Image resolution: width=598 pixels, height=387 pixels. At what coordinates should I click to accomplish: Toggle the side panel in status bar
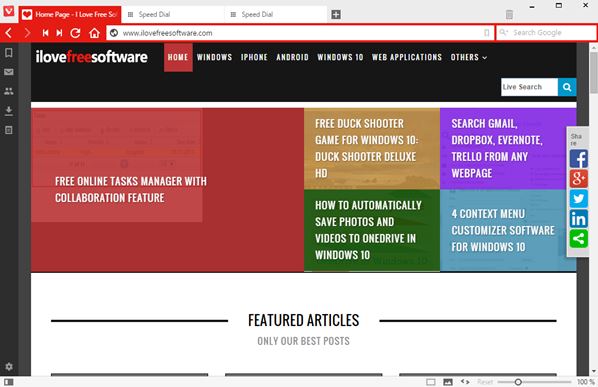coord(8,382)
